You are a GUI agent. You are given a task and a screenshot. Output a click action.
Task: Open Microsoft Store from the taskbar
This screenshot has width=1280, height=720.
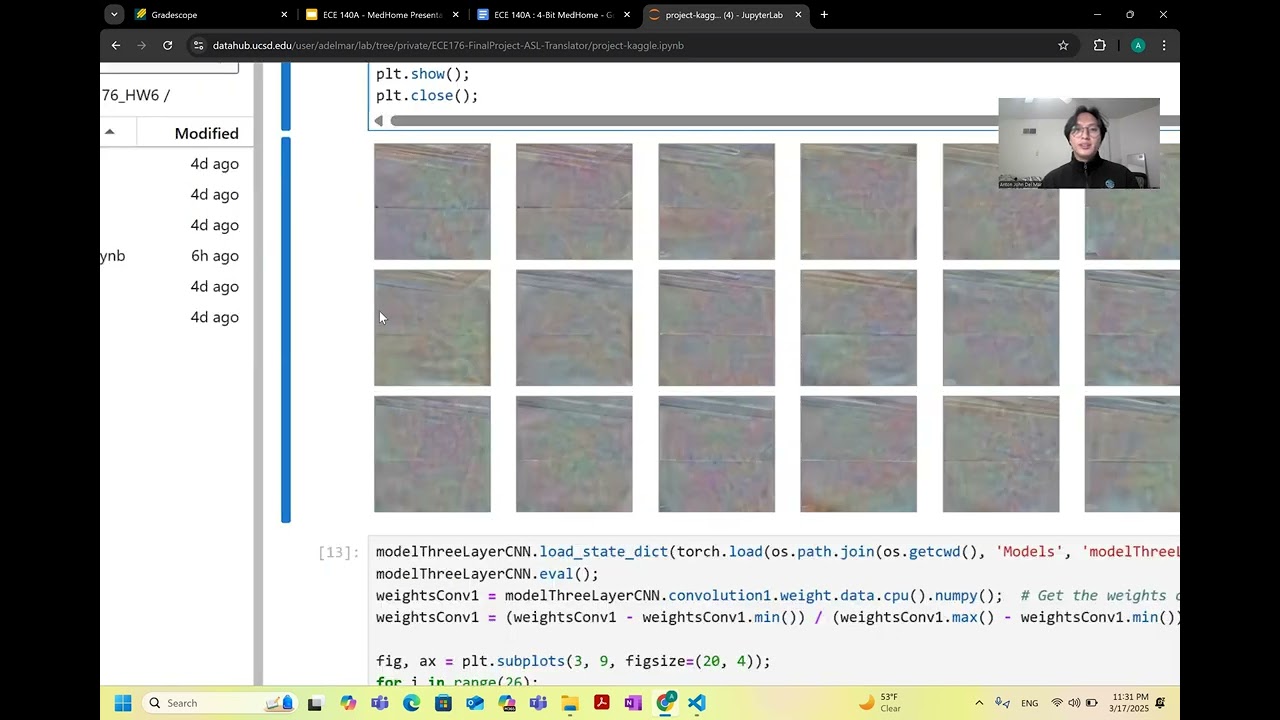443,703
